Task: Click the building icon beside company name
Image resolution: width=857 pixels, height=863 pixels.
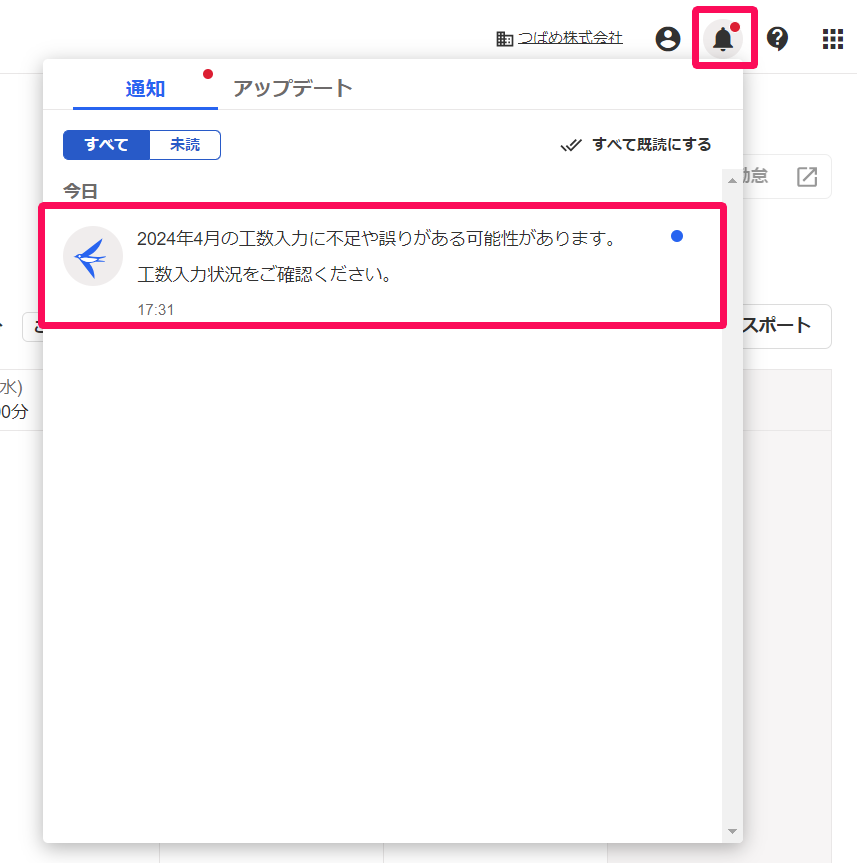Action: tap(504, 39)
